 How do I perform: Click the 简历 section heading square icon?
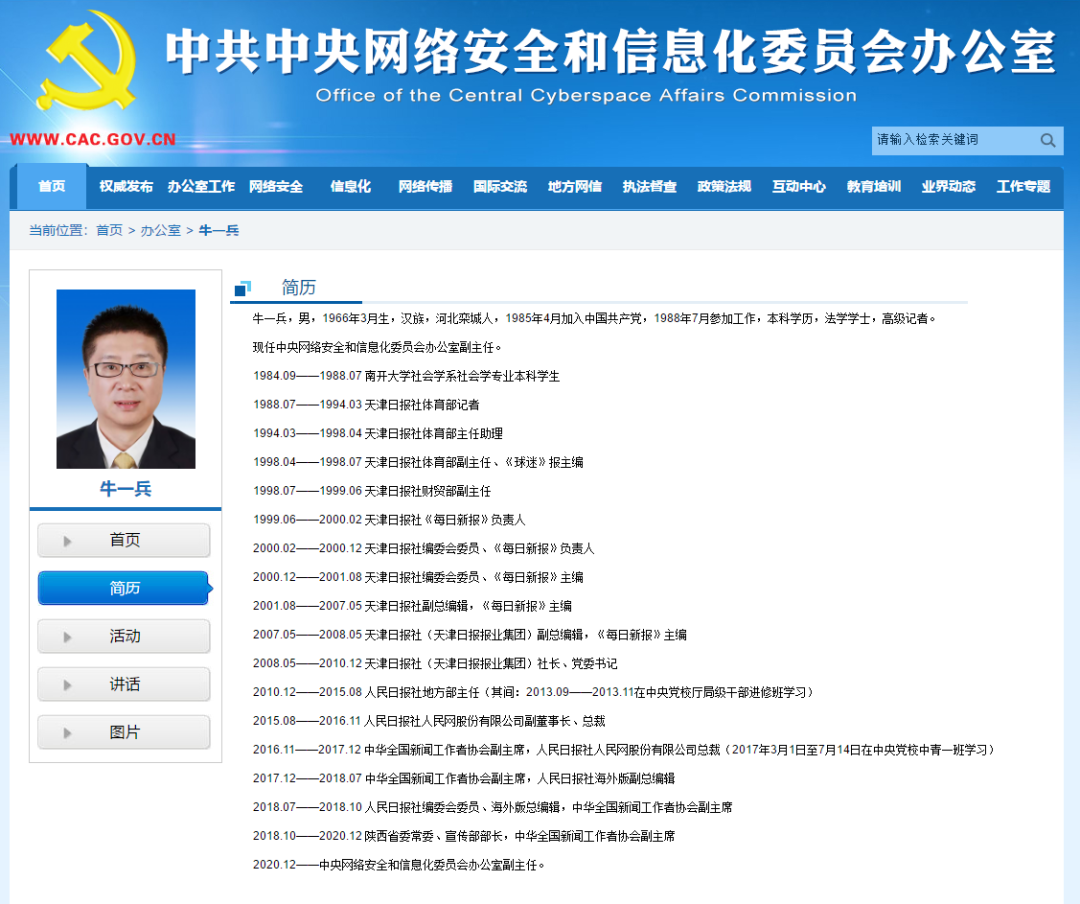[242, 288]
